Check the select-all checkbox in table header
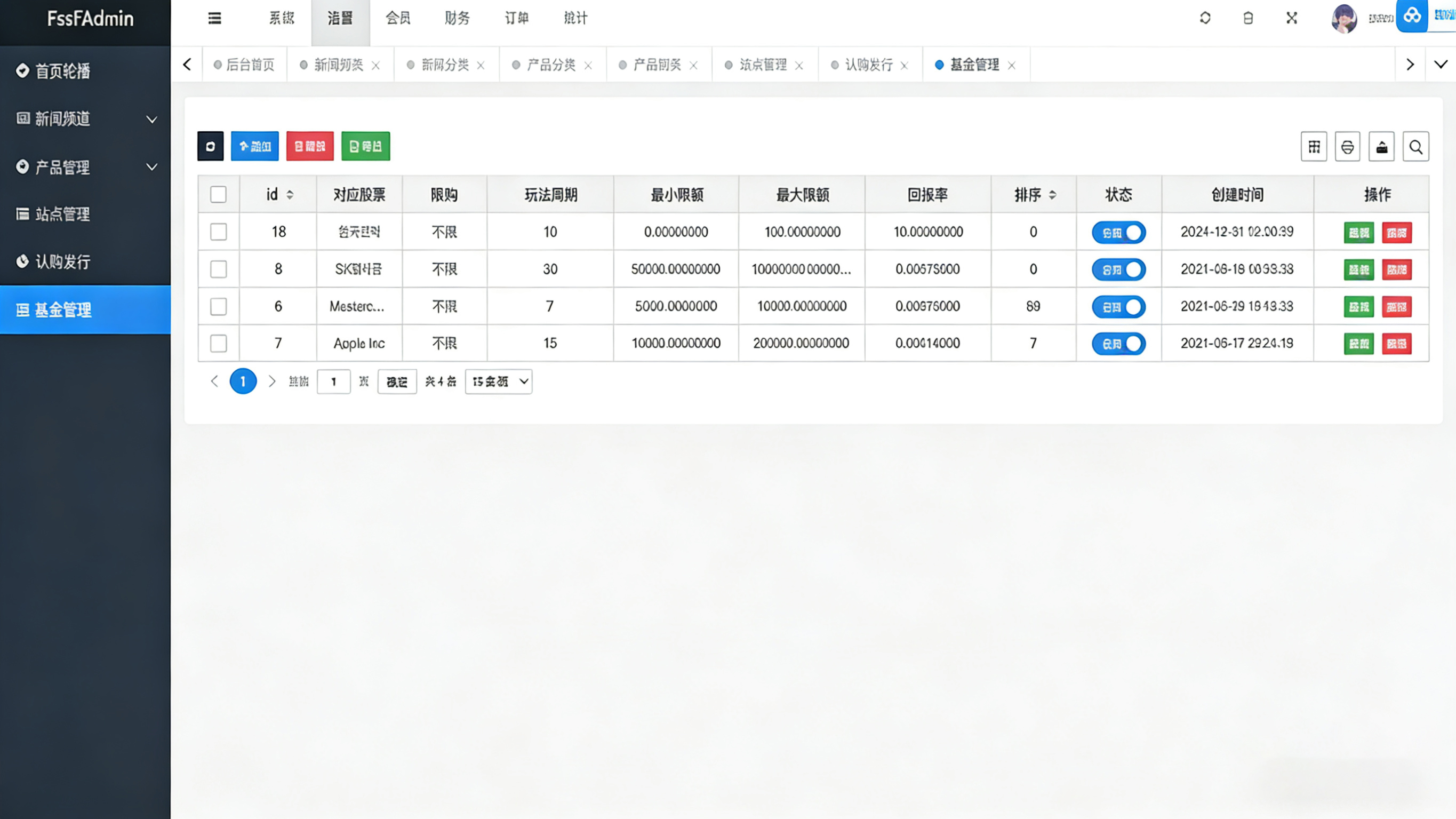Viewport: 1456px width, 819px height. [218, 195]
